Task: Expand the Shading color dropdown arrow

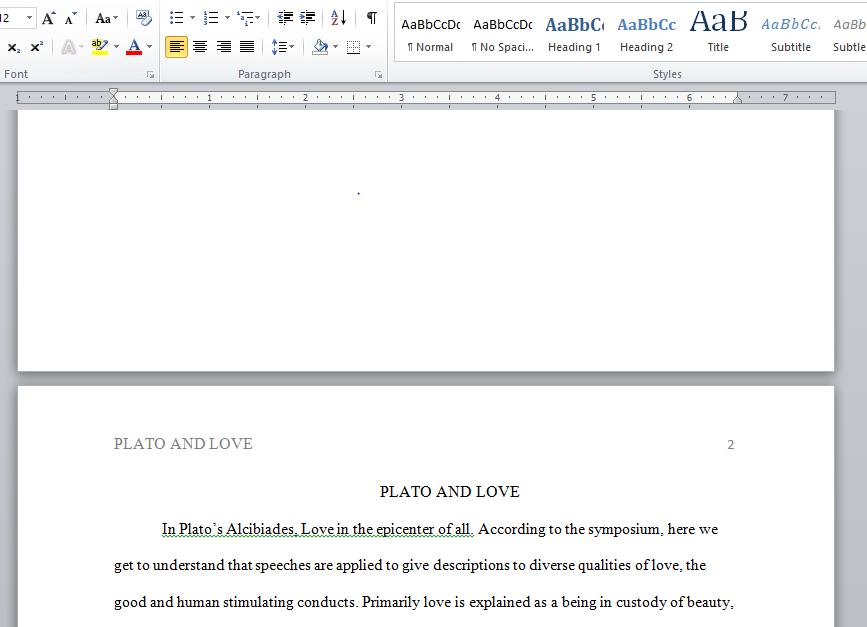Action: pyautogui.click(x=336, y=47)
